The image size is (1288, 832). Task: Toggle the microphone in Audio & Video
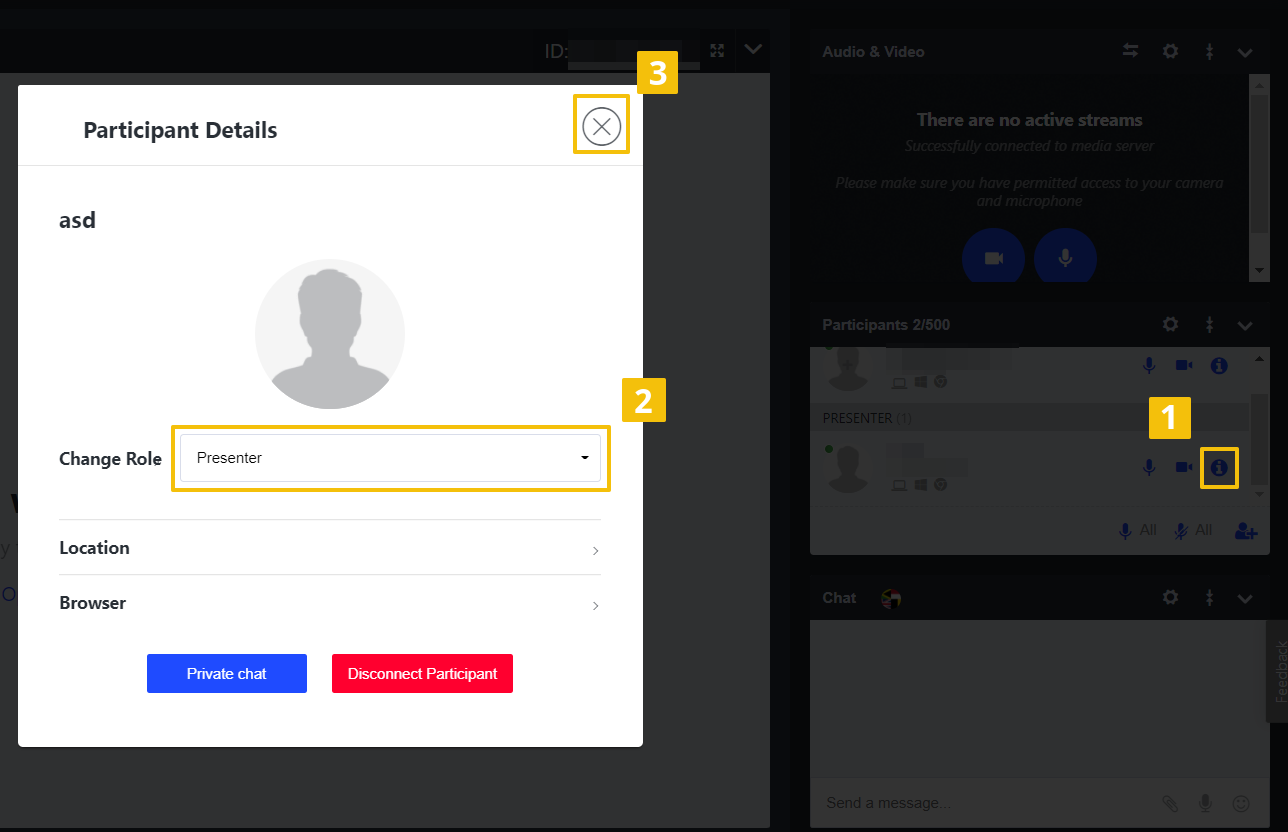point(1065,258)
